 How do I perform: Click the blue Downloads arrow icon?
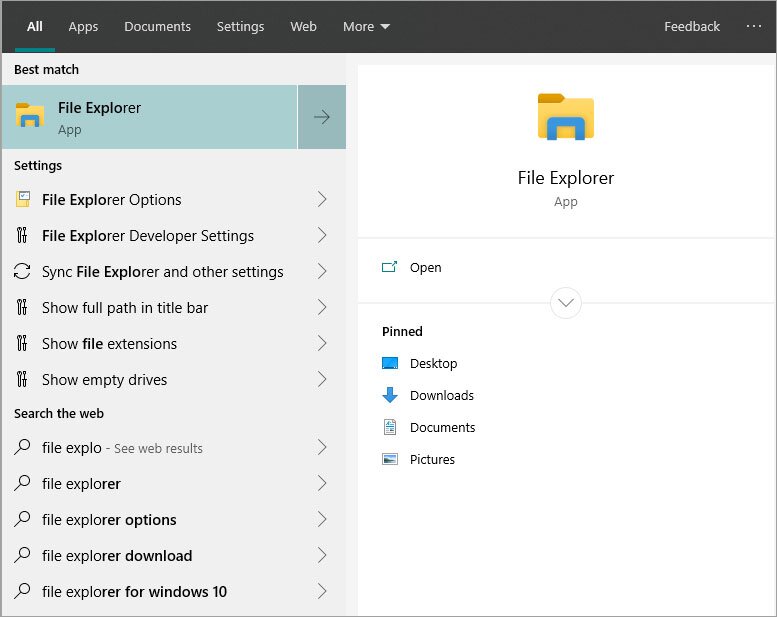(x=390, y=396)
